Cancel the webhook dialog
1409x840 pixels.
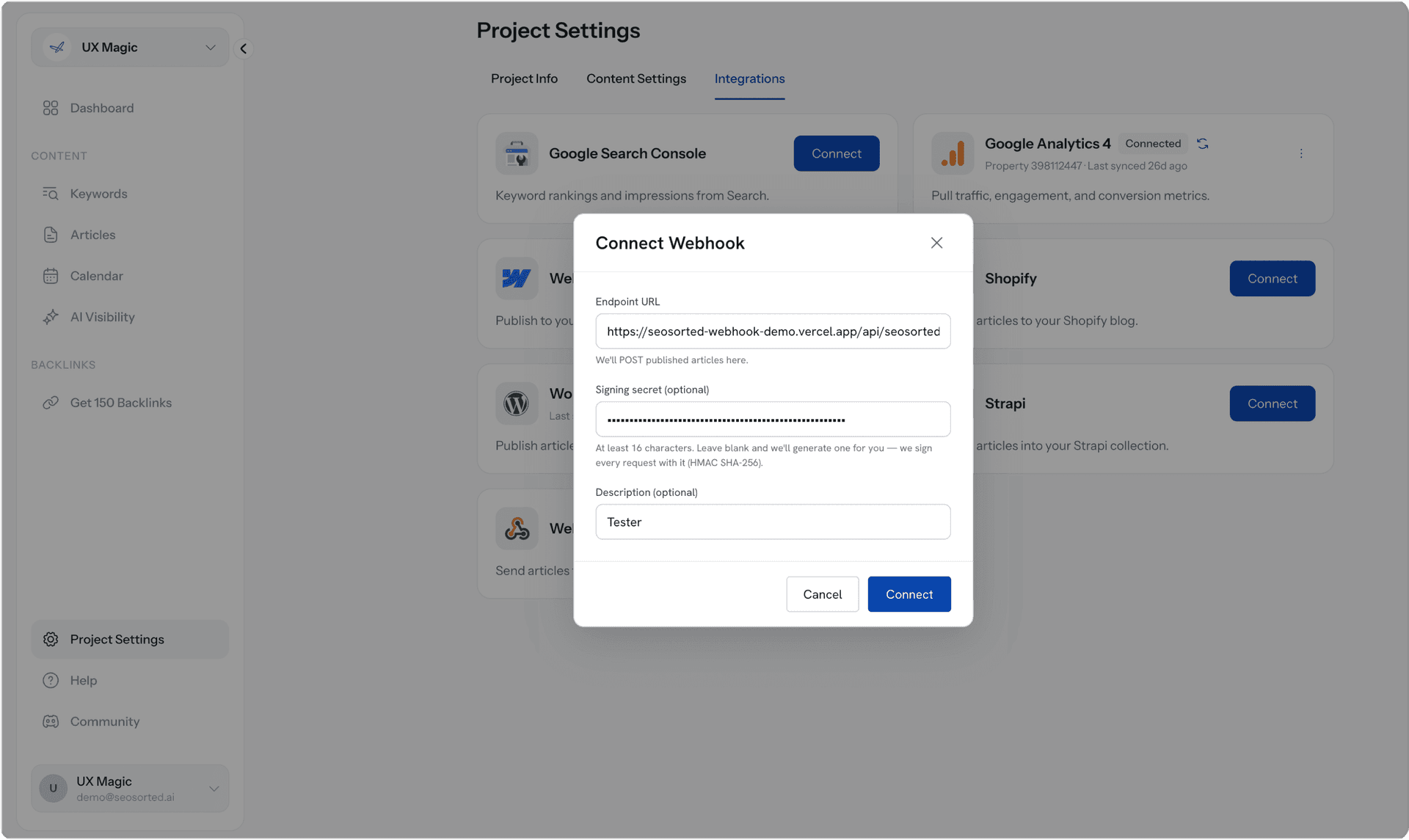(822, 594)
